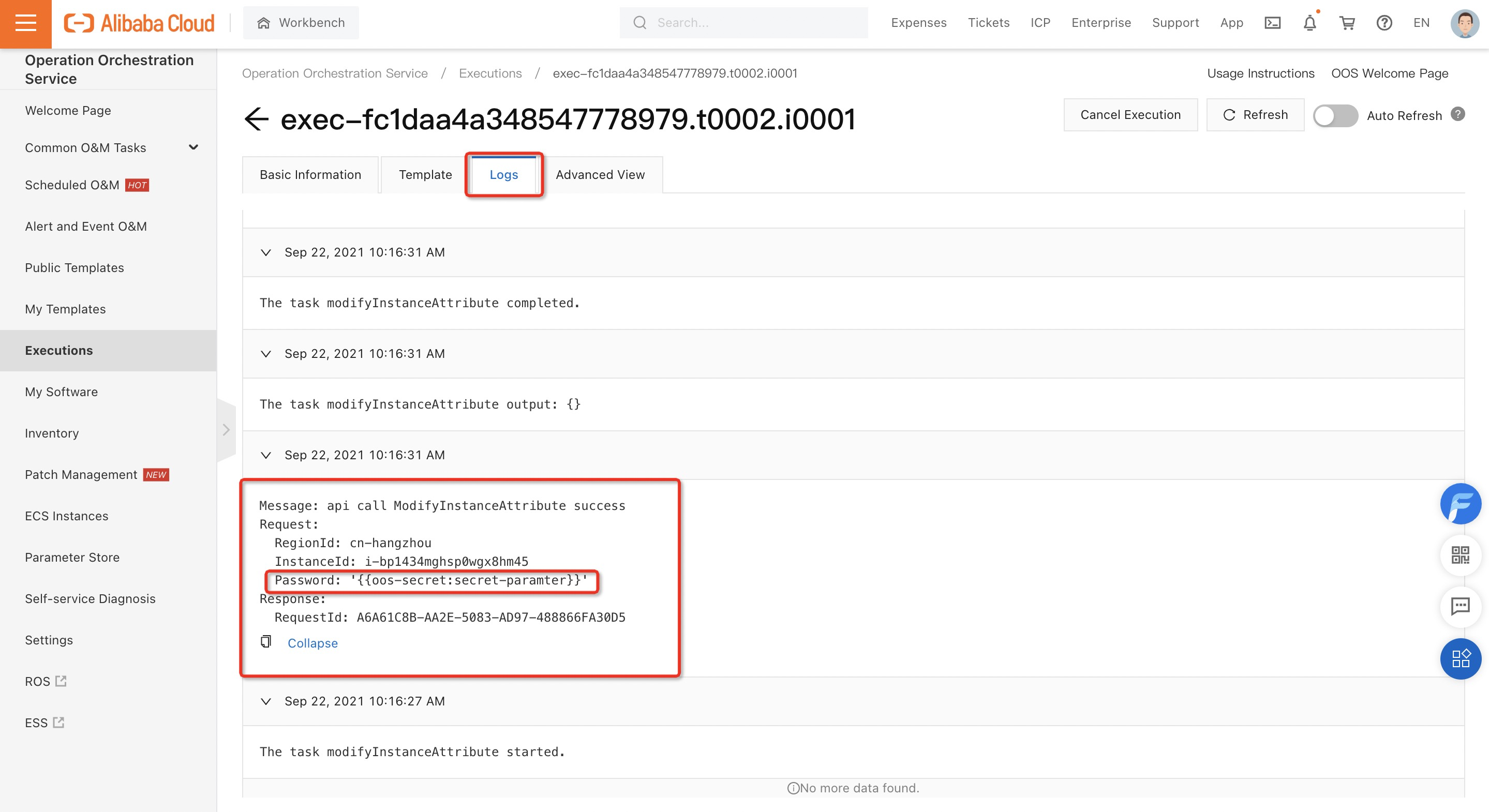Open Scheduled O&M in sidebar
This screenshot has width=1489, height=812.
[x=72, y=185]
